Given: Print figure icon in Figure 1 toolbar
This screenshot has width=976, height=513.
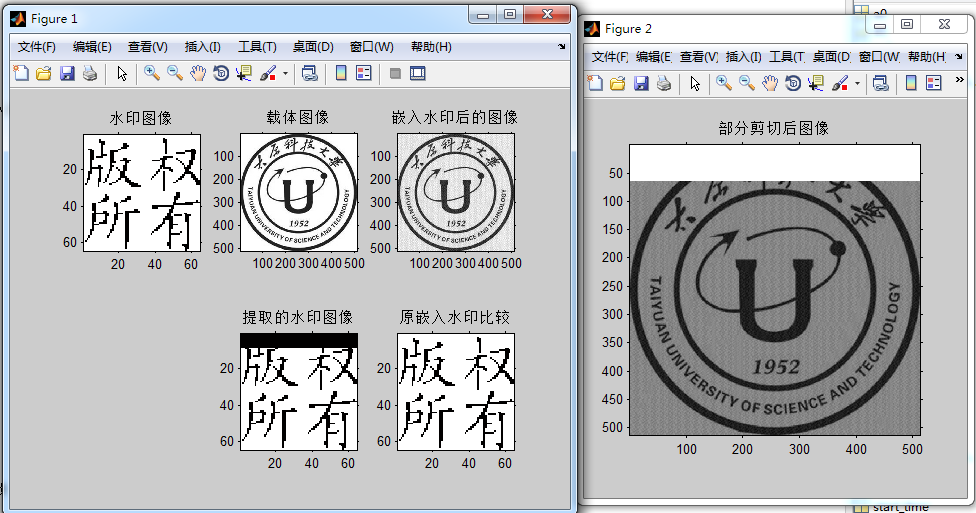Looking at the screenshot, I should coord(90,73).
